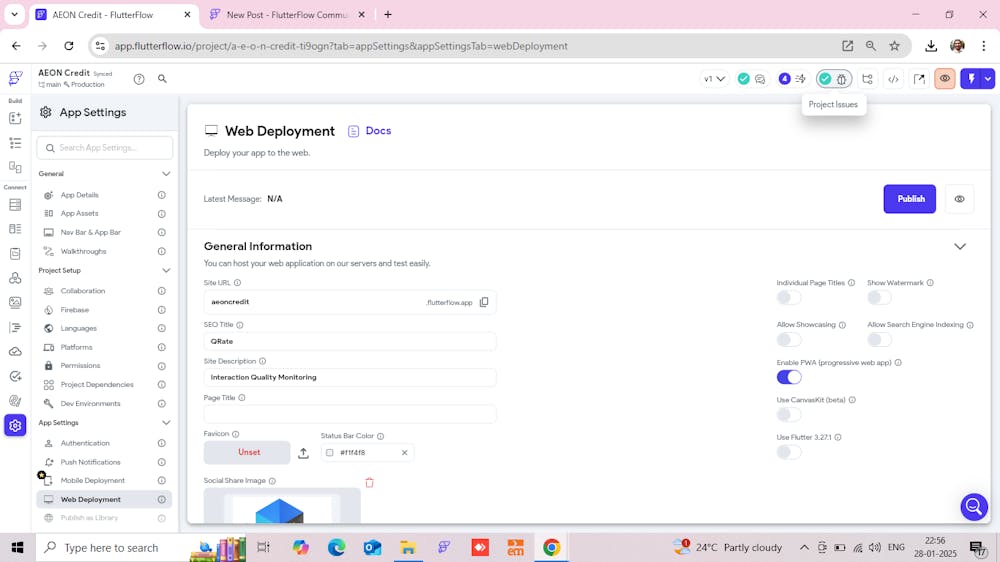Open Project Issues check icon
Viewport: 1000px width, 562px height.
tap(825, 79)
